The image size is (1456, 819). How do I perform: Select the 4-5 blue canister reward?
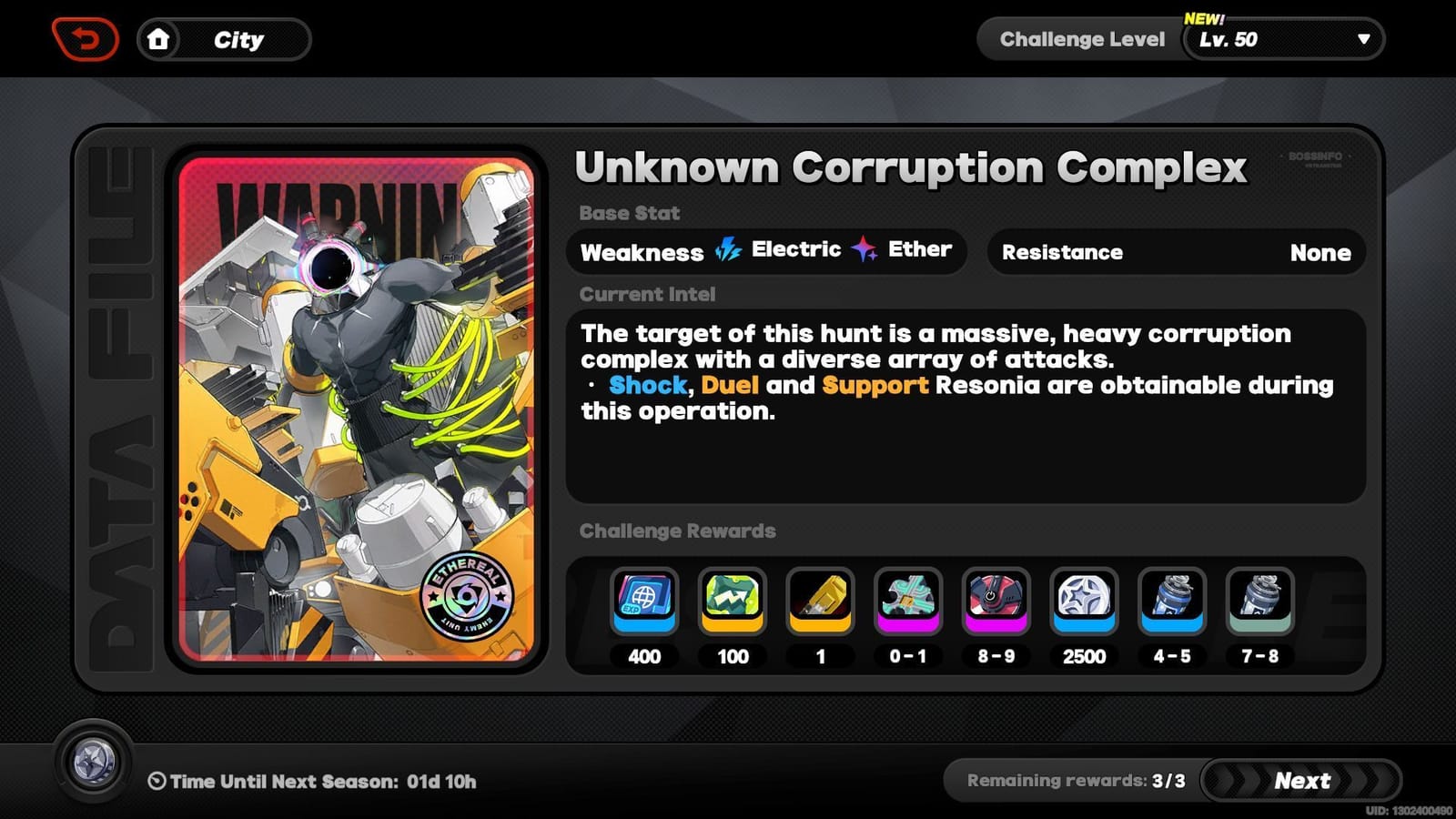(1172, 601)
